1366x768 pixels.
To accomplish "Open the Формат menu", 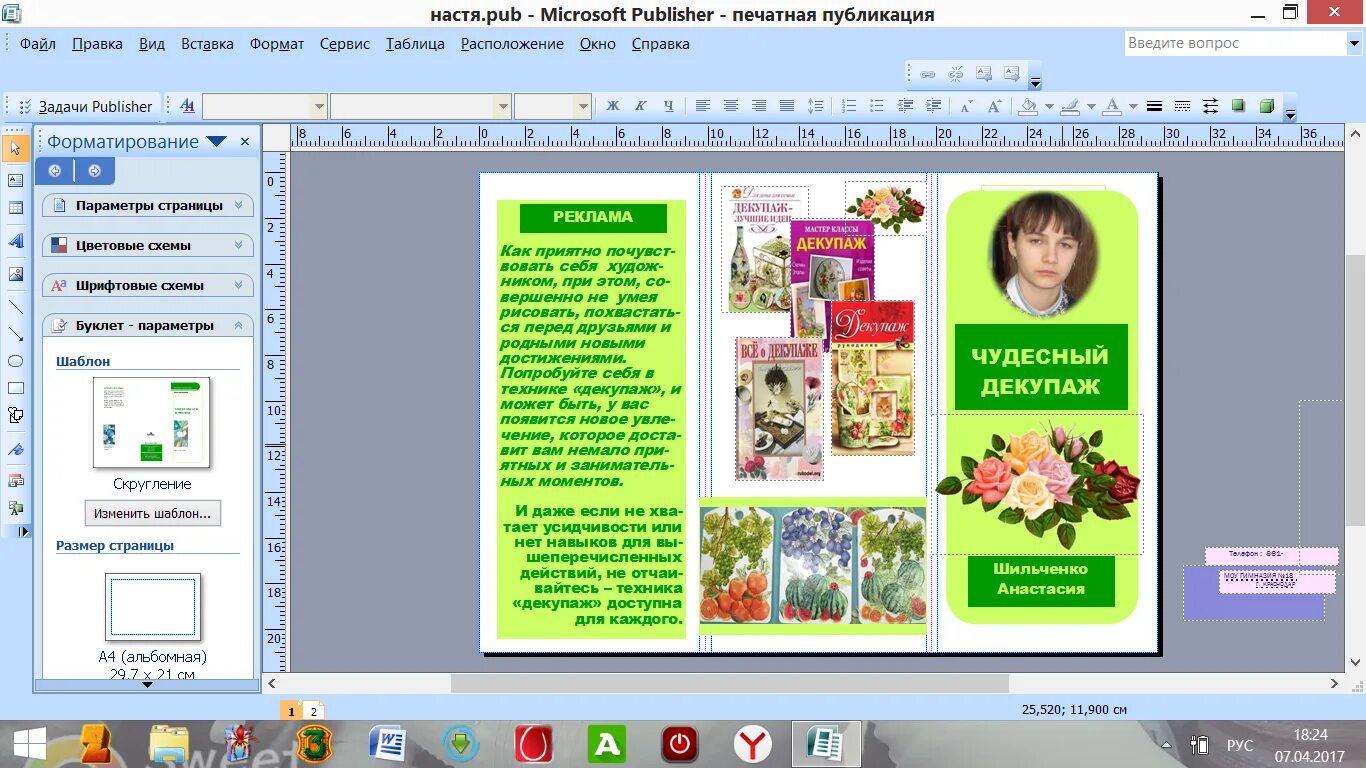I will coord(277,44).
